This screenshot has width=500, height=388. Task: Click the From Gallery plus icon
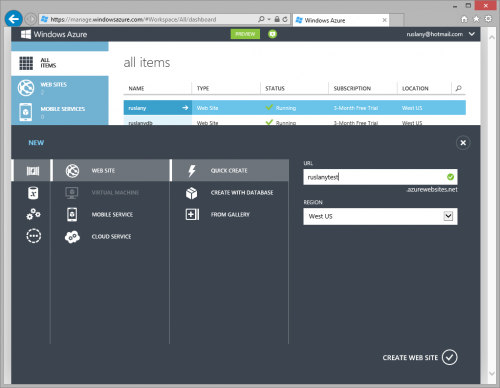pos(192,214)
